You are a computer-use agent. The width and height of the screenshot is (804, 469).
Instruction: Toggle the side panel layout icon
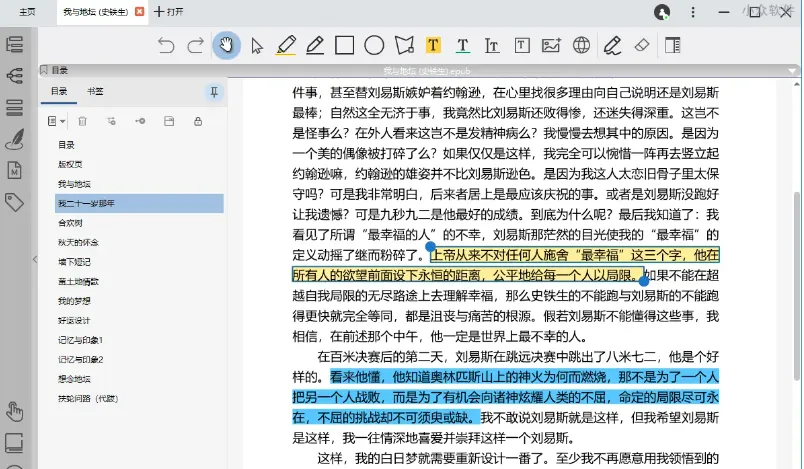point(672,45)
